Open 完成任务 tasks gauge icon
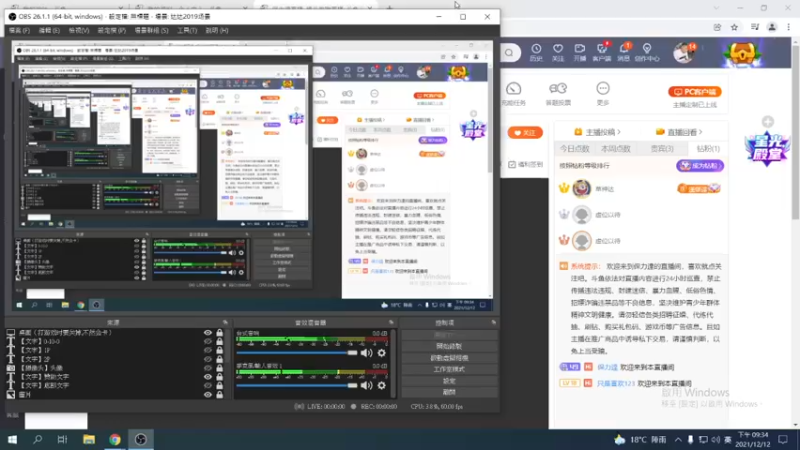 [514, 94]
